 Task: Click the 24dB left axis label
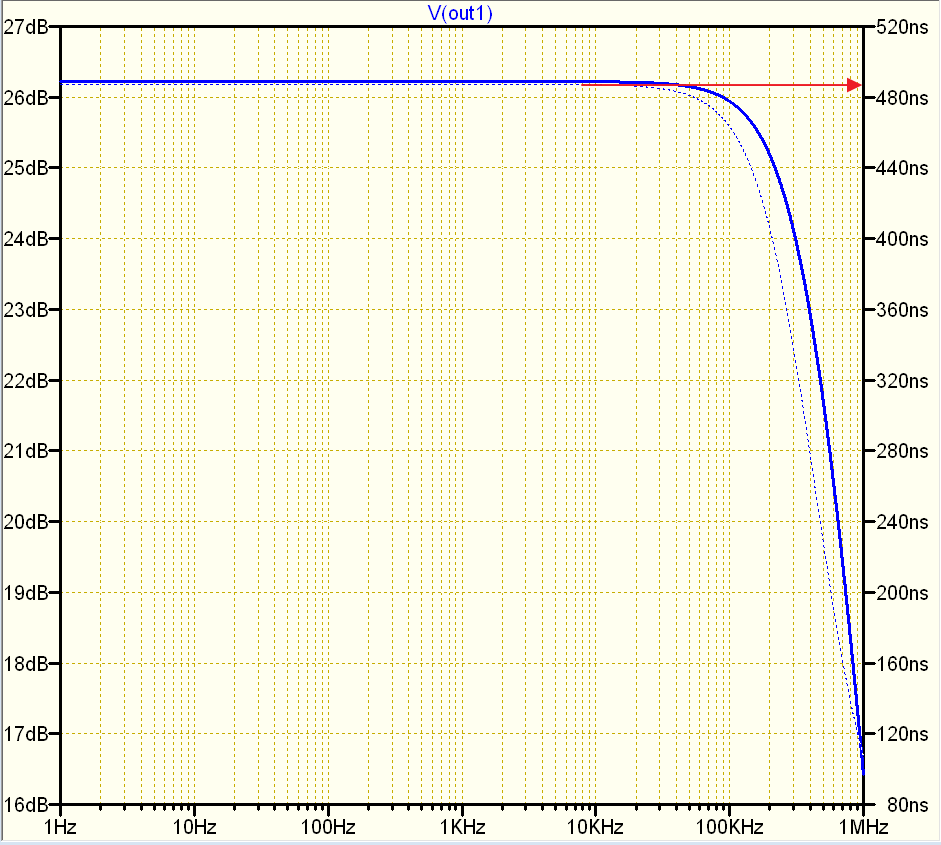coord(26,239)
